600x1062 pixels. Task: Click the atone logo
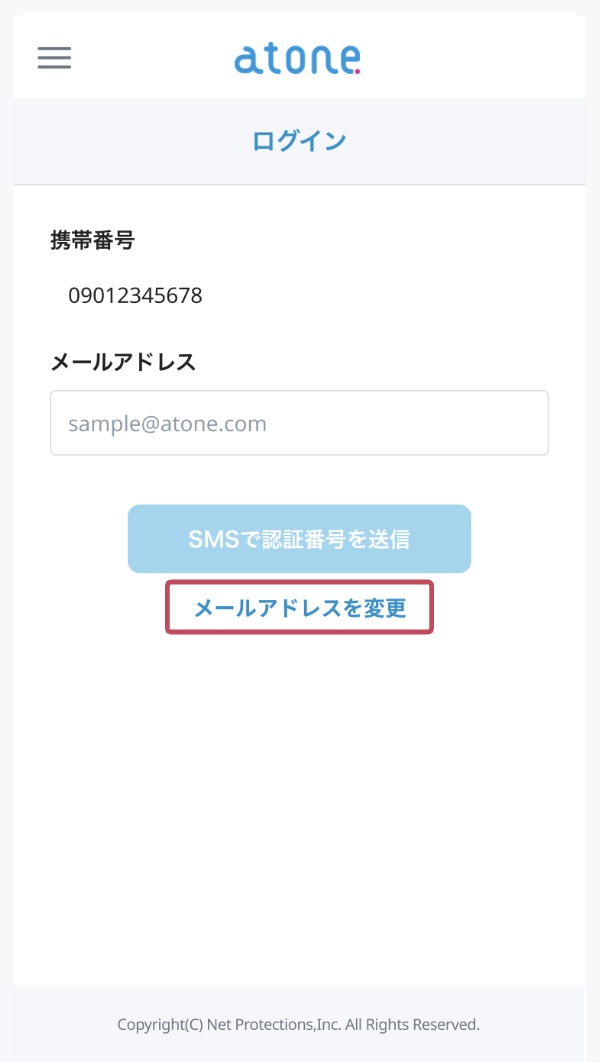point(297,58)
